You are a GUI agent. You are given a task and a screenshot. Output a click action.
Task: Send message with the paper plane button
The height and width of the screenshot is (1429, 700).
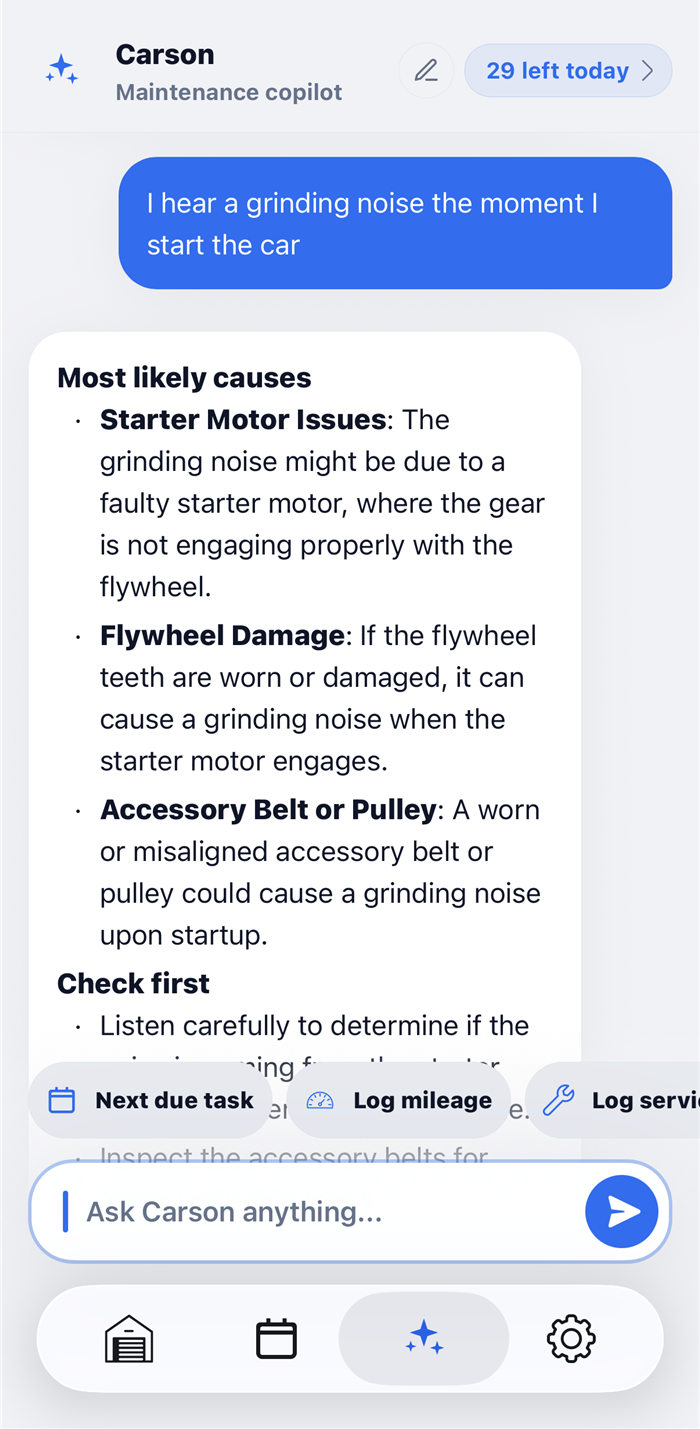[x=621, y=1212]
